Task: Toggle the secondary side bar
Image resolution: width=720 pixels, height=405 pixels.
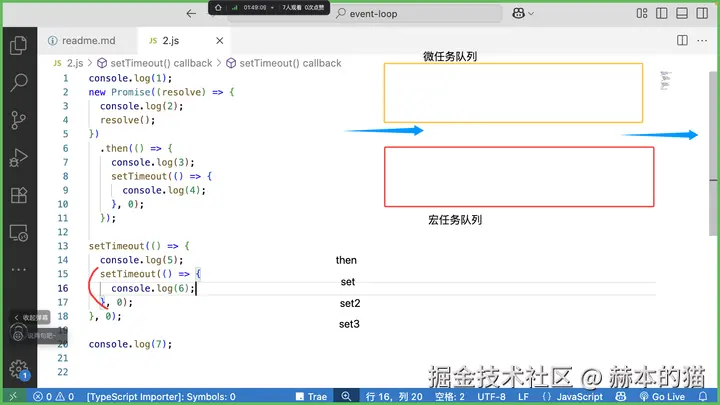Action: 702,13
